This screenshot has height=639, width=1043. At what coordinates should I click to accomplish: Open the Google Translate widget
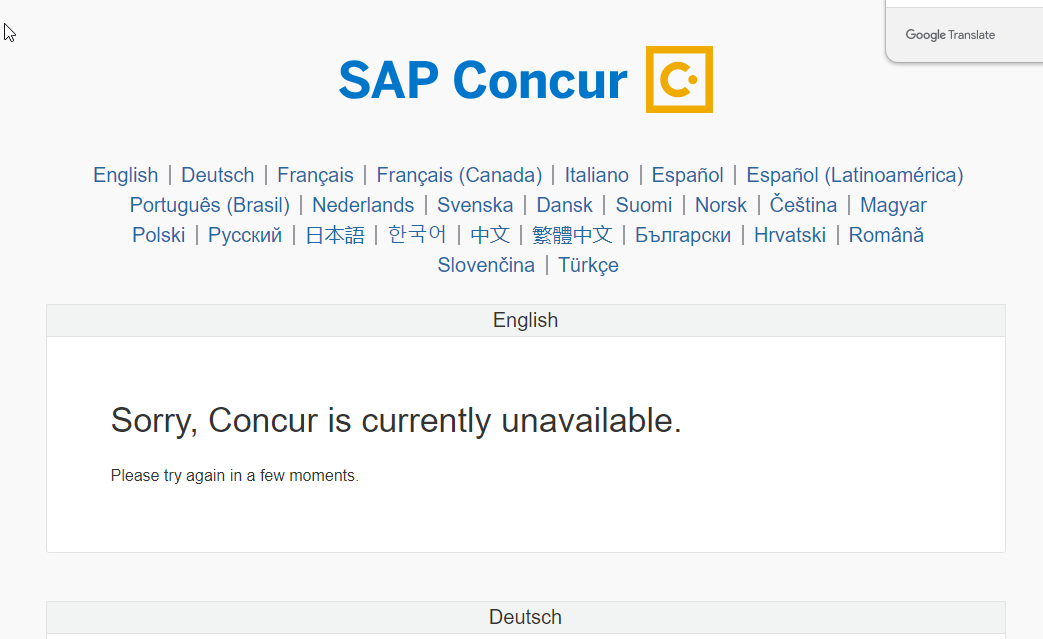(x=950, y=34)
